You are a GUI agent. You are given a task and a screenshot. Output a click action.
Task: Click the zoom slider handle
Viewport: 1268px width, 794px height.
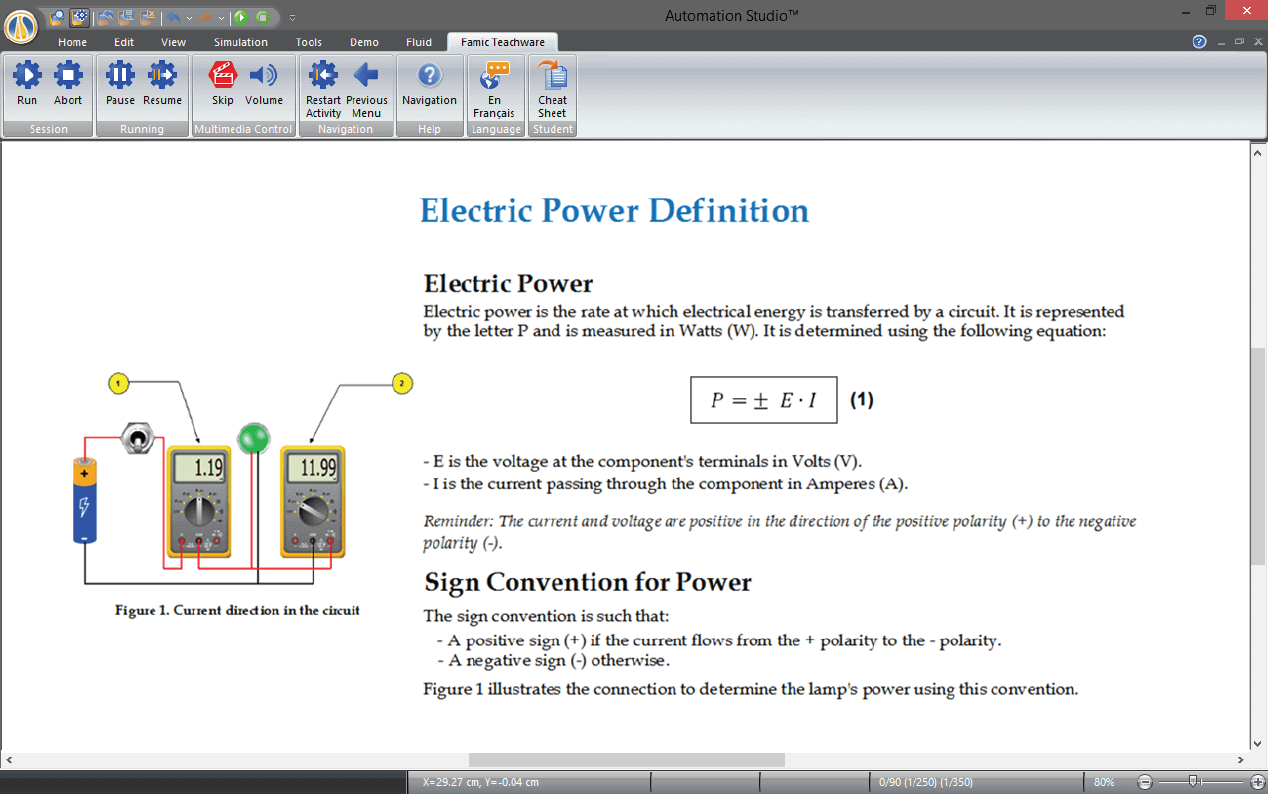point(1193,781)
